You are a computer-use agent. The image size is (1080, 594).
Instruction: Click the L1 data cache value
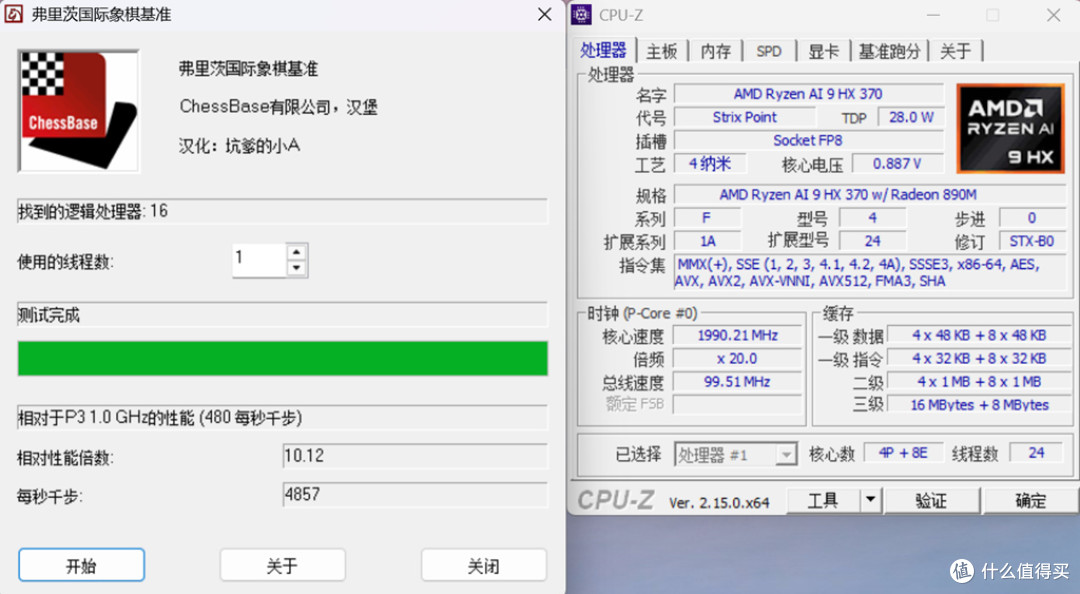click(x=979, y=336)
